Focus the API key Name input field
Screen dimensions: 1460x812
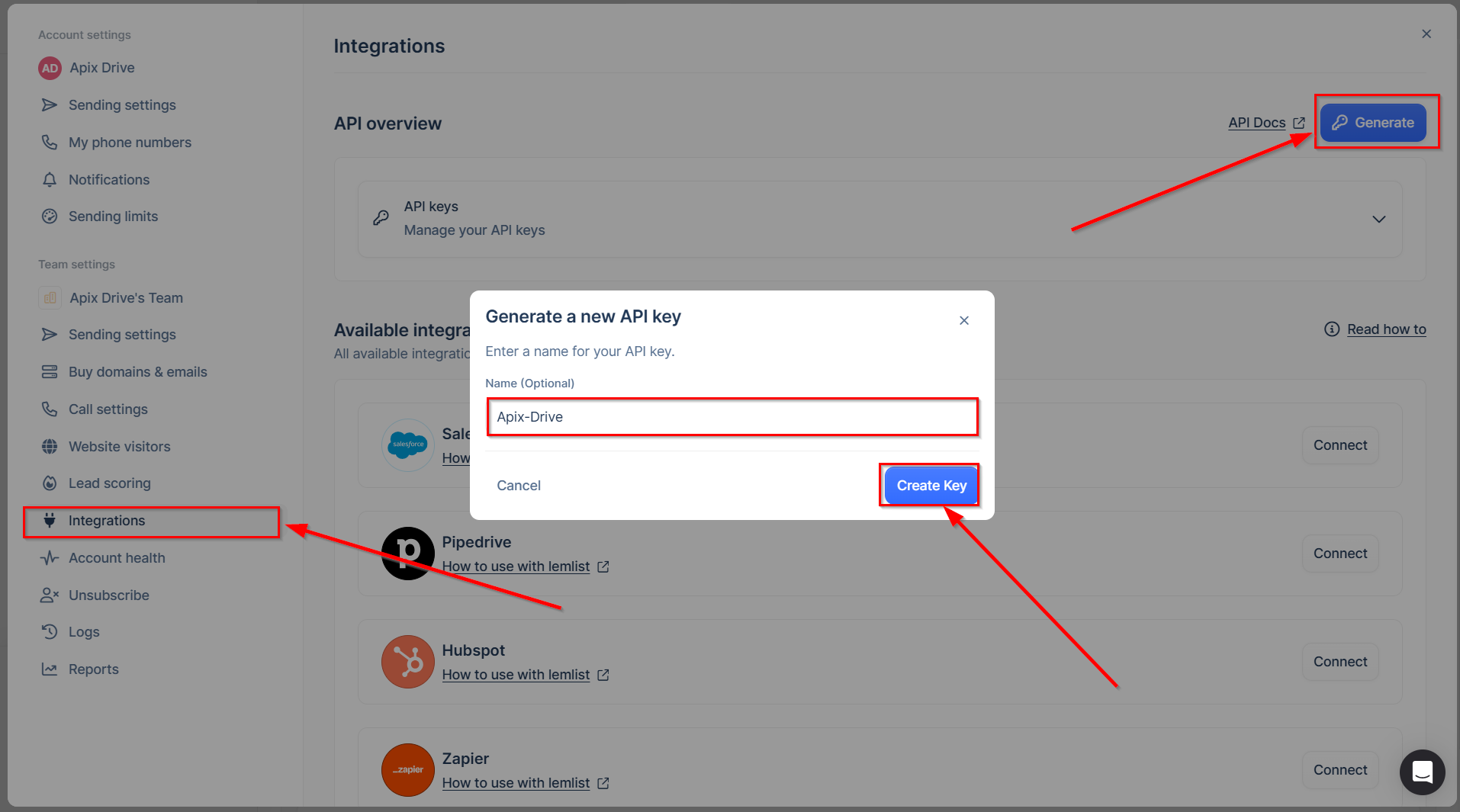732,416
